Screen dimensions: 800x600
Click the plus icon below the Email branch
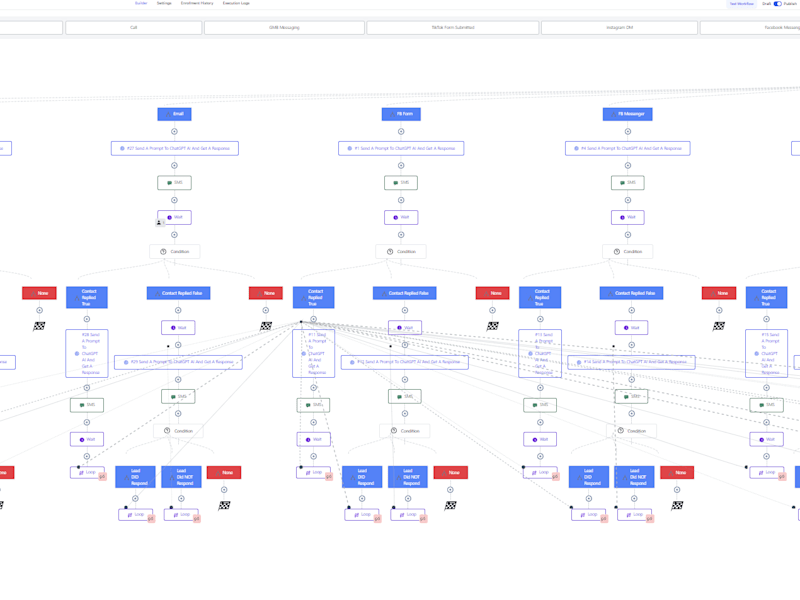[174, 131]
